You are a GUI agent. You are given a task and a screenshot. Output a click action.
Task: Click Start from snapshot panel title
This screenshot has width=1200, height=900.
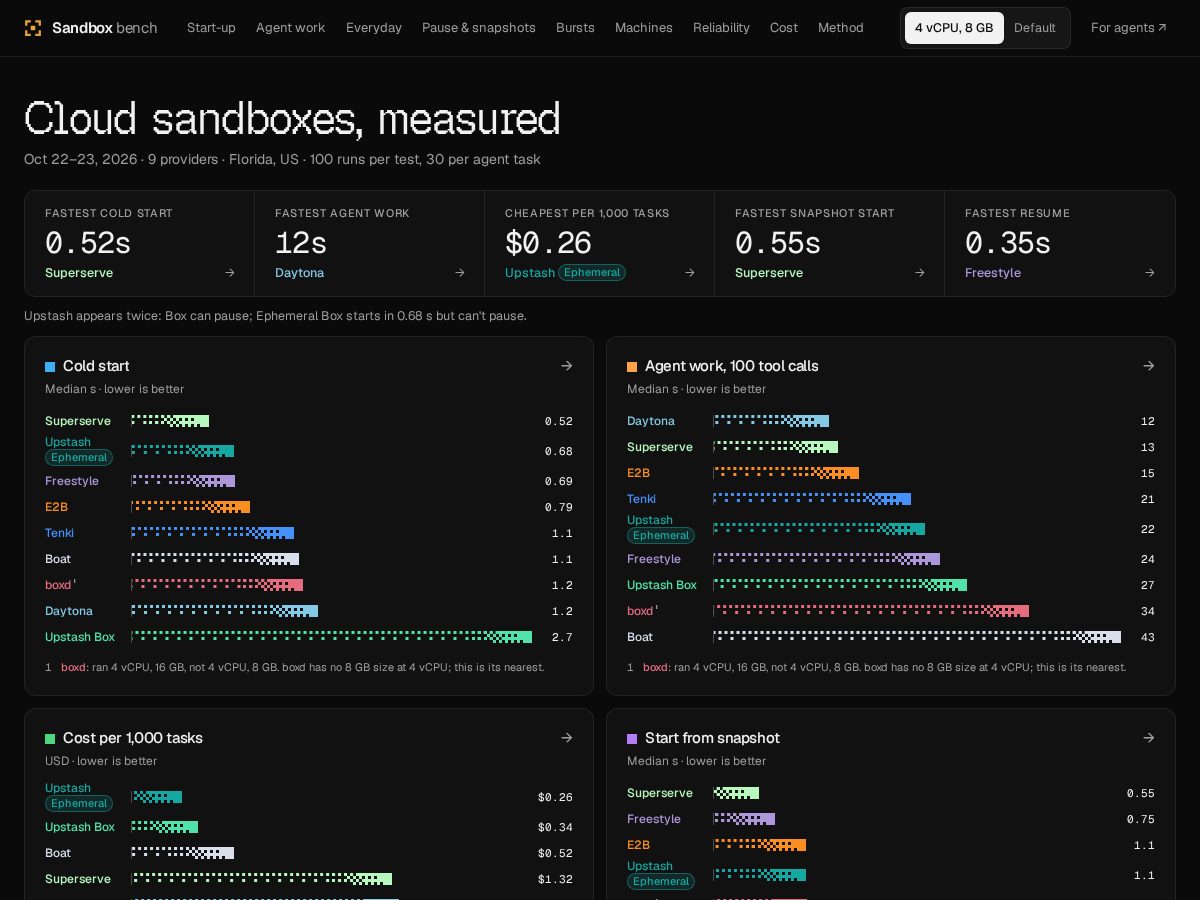[712, 738]
